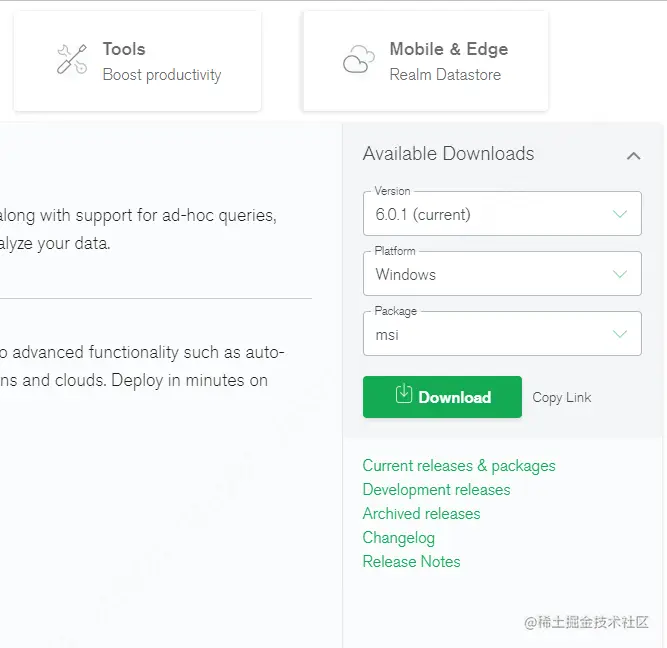This screenshot has height=648, width=667.
Task: Click the green Download button
Action: (x=442, y=397)
